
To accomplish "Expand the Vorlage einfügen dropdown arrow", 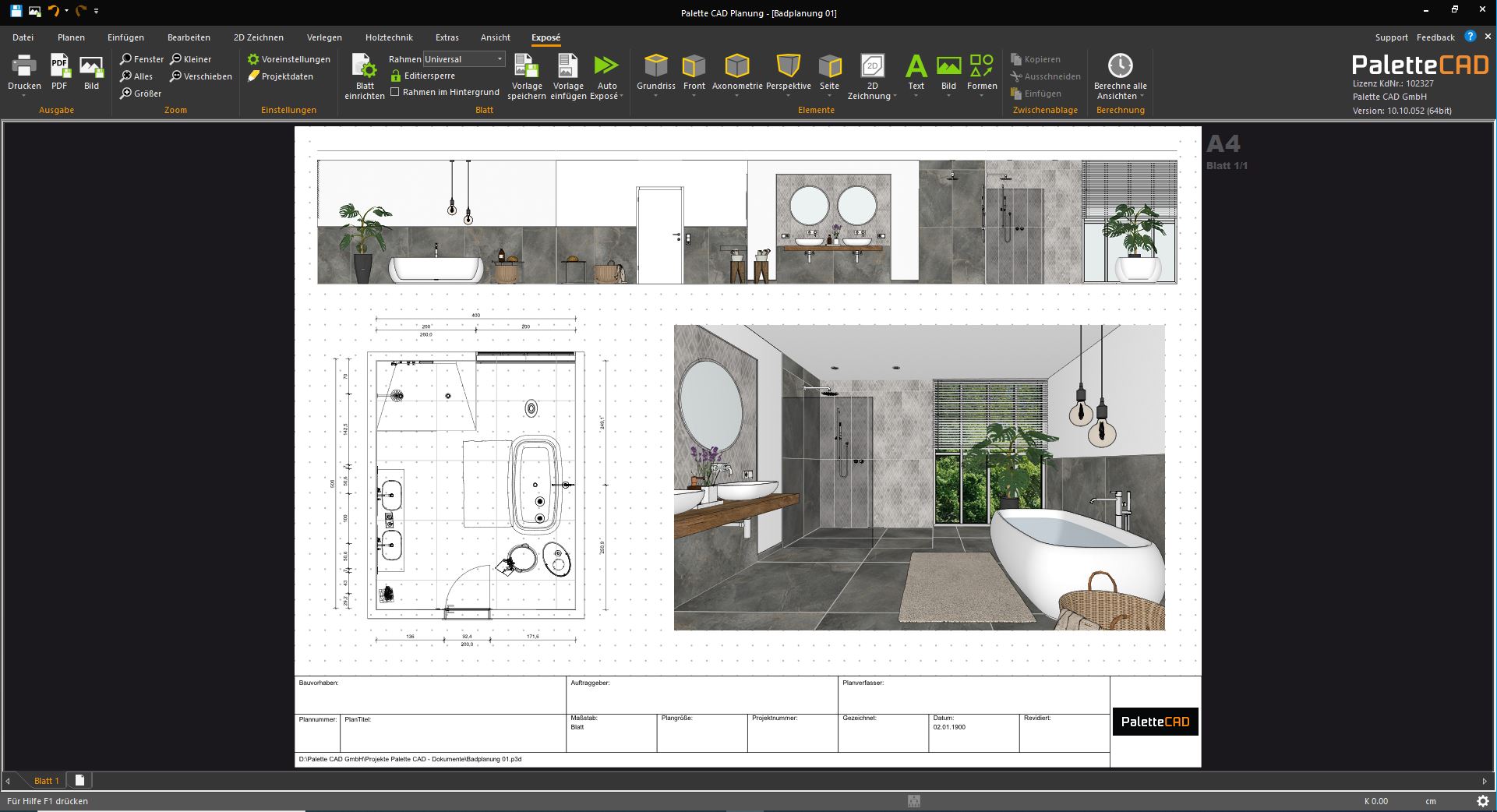I will (x=567, y=96).
